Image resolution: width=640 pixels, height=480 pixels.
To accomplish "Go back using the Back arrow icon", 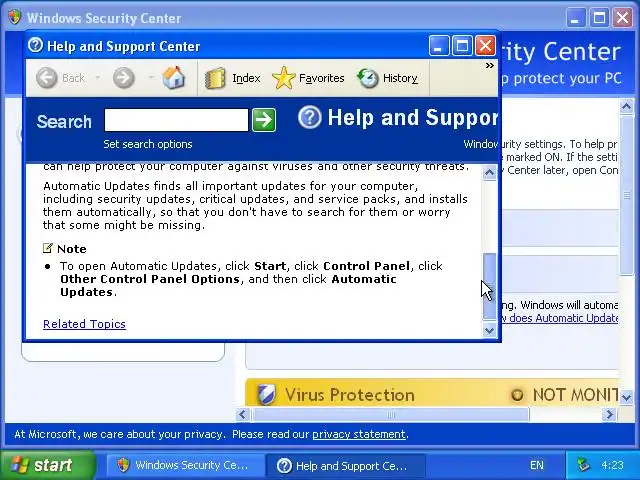I will 47,78.
